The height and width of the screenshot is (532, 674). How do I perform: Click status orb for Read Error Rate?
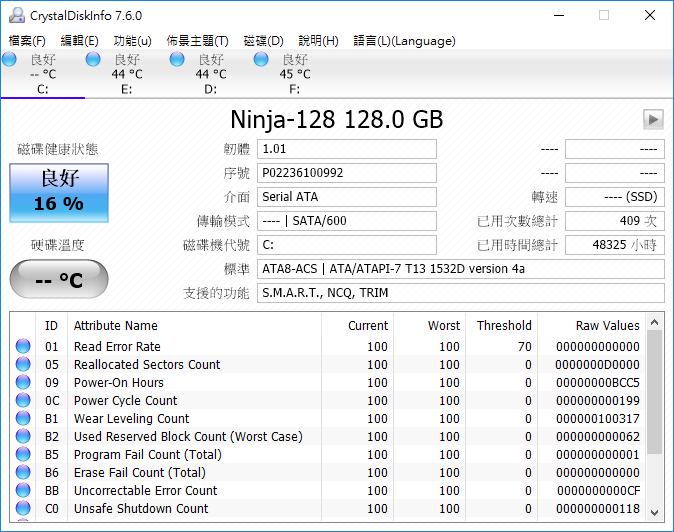tap(23, 346)
